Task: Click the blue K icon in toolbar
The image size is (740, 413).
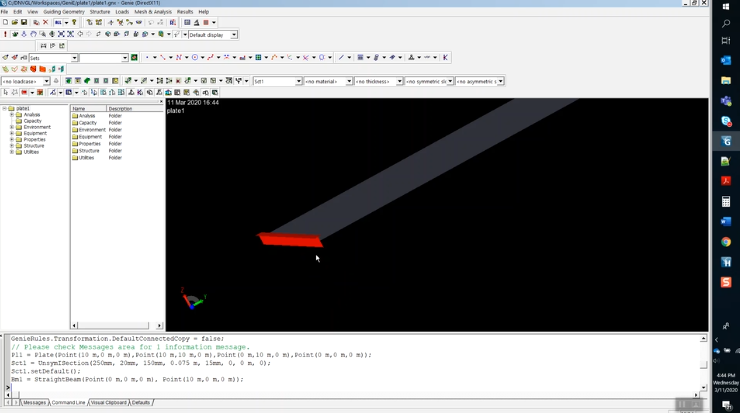Action: 445,58
